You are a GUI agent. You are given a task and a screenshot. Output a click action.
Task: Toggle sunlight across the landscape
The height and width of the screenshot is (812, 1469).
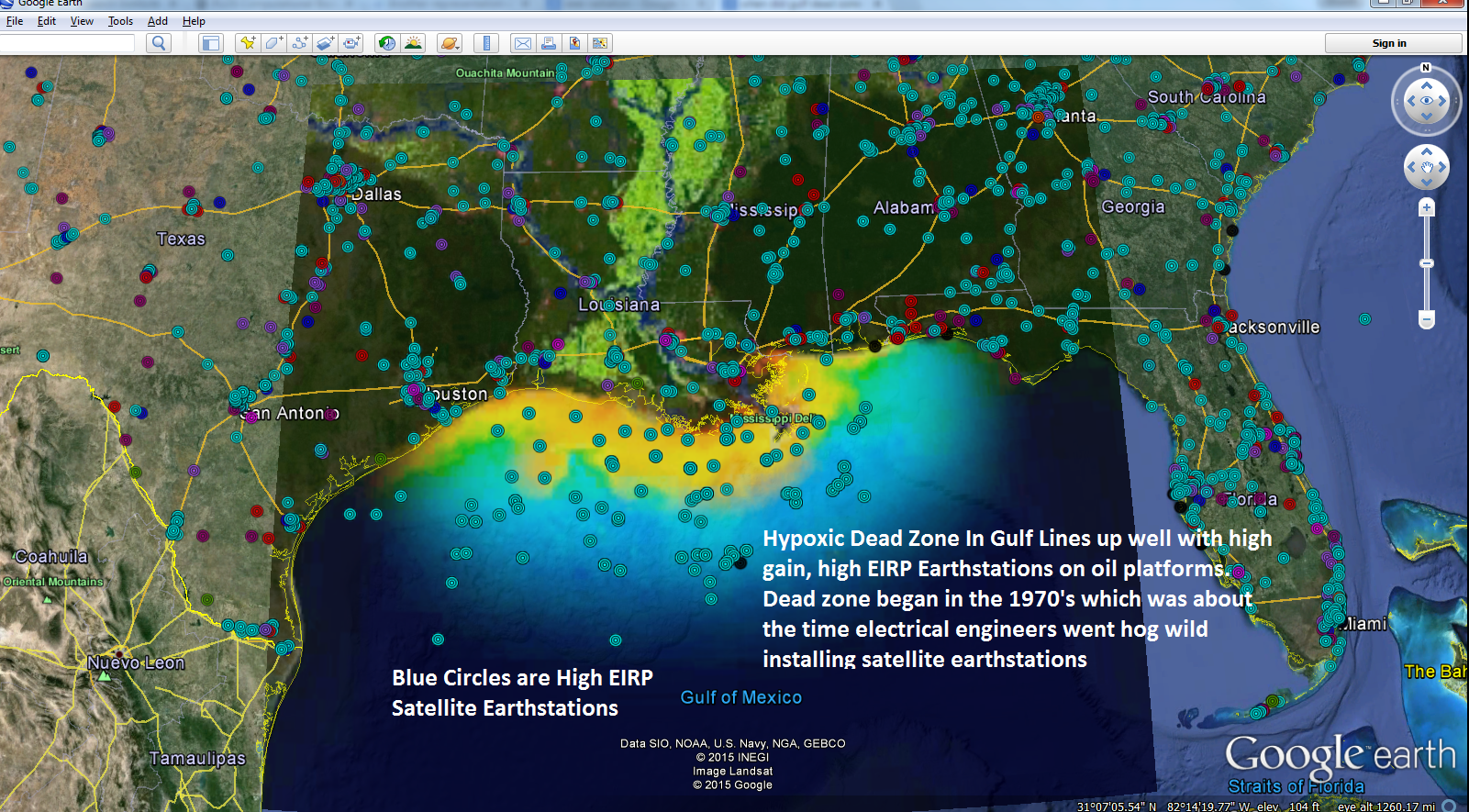[x=413, y=43]
